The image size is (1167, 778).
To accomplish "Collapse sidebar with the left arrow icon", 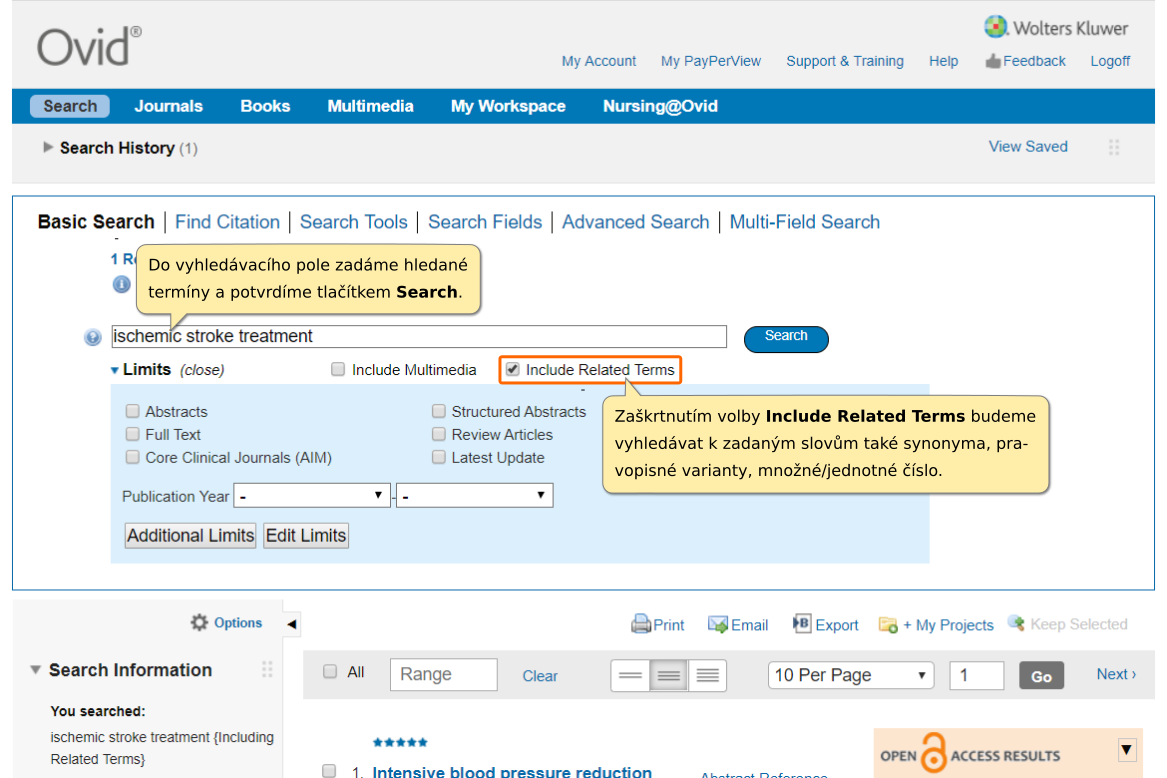I will (292, 624).
